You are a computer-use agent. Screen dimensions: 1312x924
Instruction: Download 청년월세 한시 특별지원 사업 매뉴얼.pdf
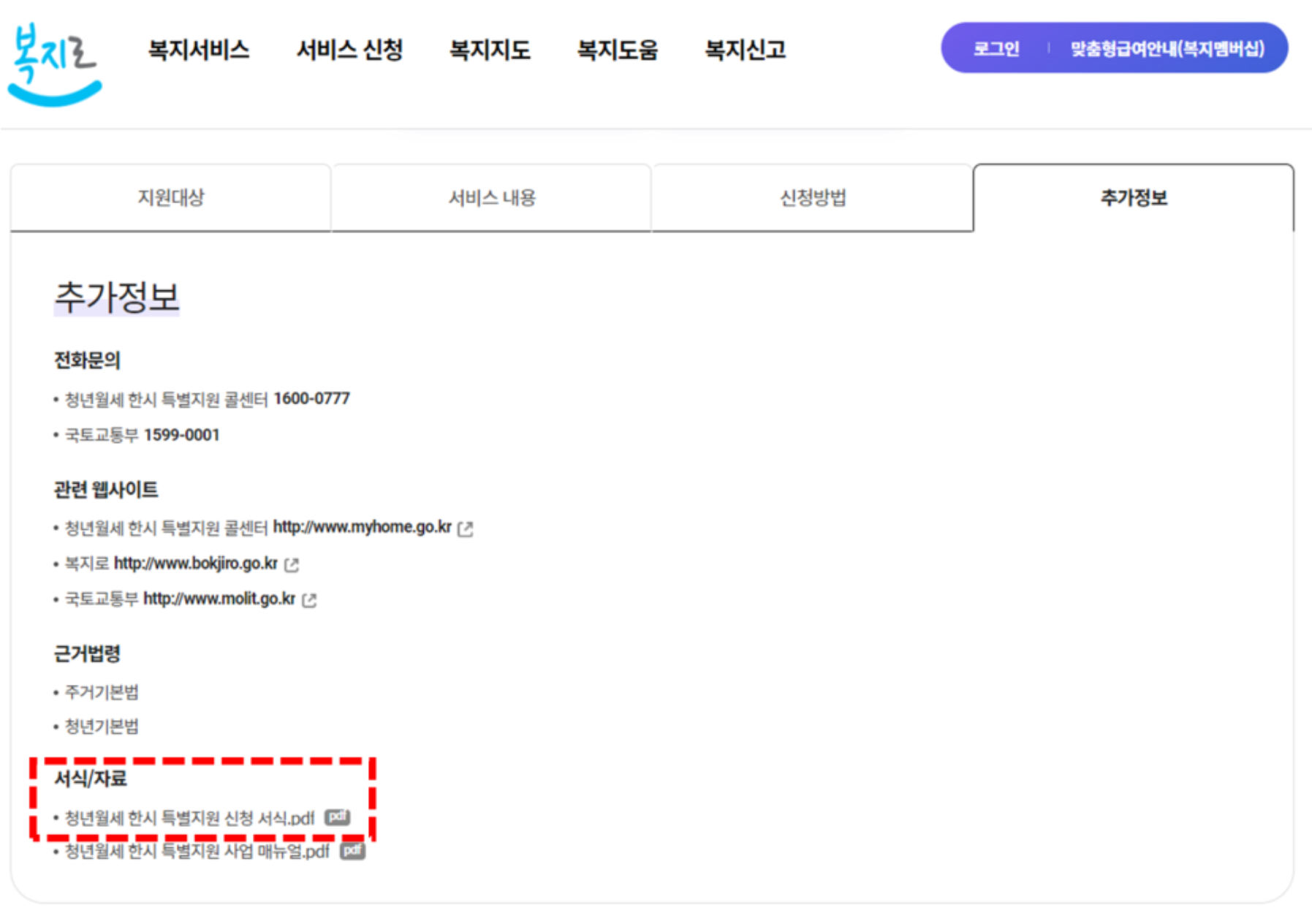click(x=197, y=852)
